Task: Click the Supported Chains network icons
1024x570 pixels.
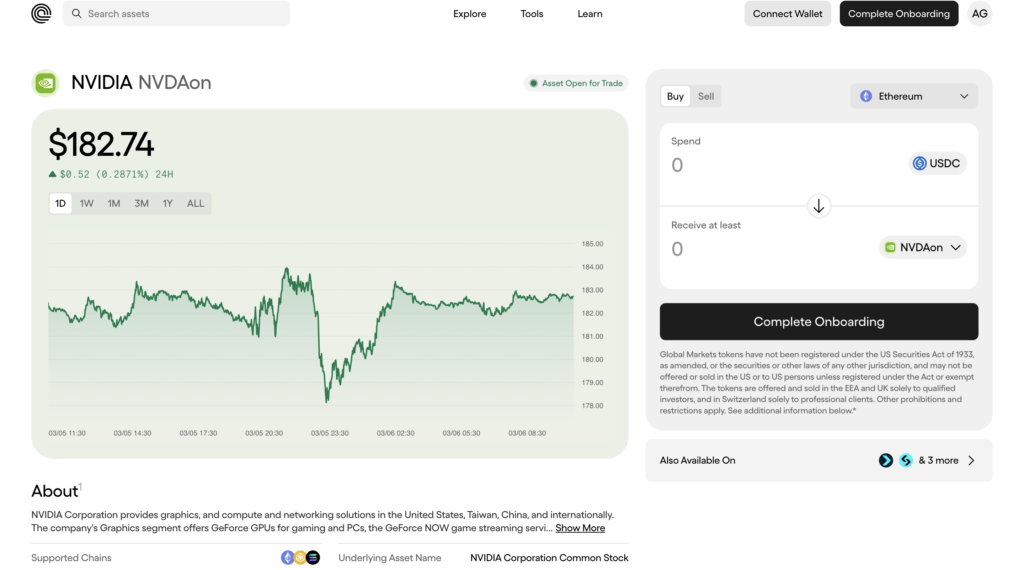Action: pyautogui.click(x=300, y=558)
